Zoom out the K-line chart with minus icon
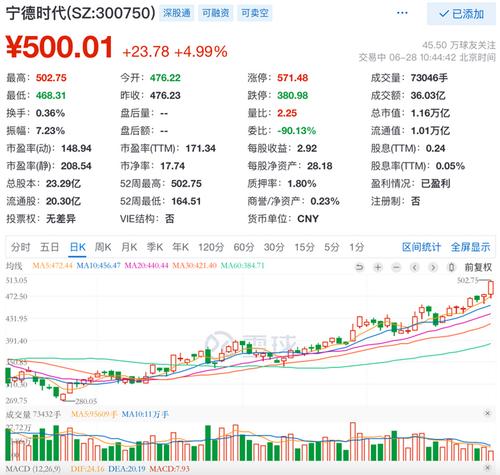Image resolution: width=500 pixels, height=475 pixels. tap(396, 267)
